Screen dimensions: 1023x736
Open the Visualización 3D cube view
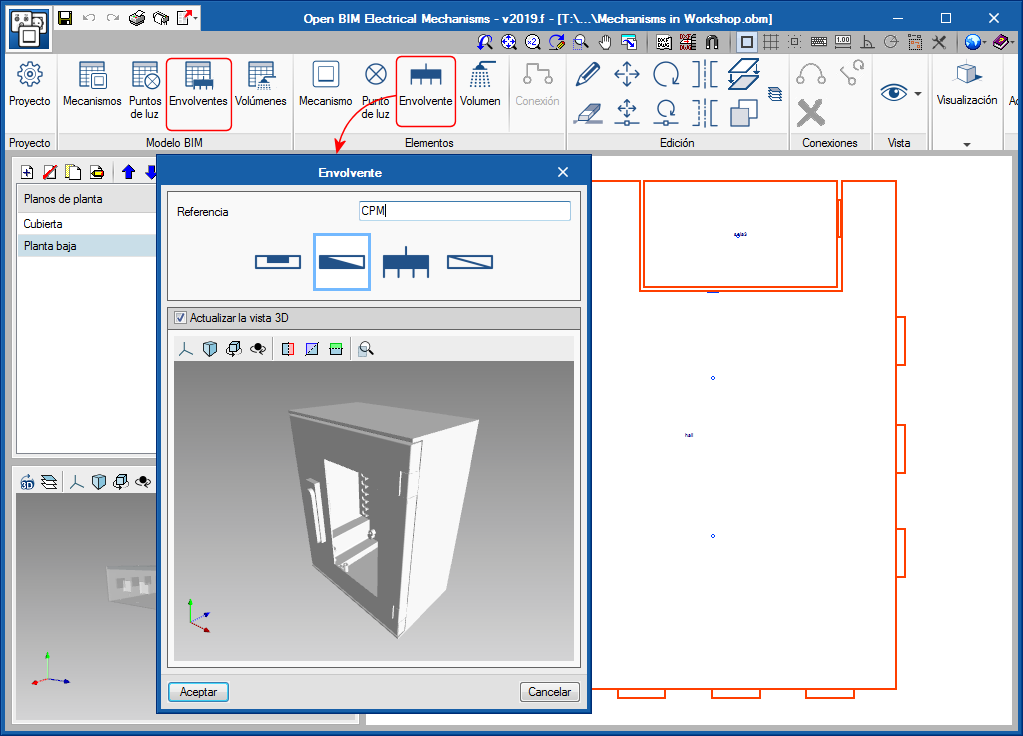pyautogui.click(x=967, y=83)
